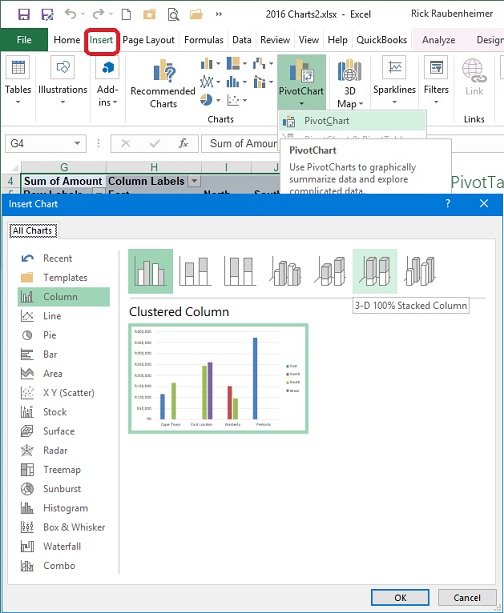The image size is (504, 613).
Task: Click the Open folder icon in quick access toolbar
Action: click(196, 15)
